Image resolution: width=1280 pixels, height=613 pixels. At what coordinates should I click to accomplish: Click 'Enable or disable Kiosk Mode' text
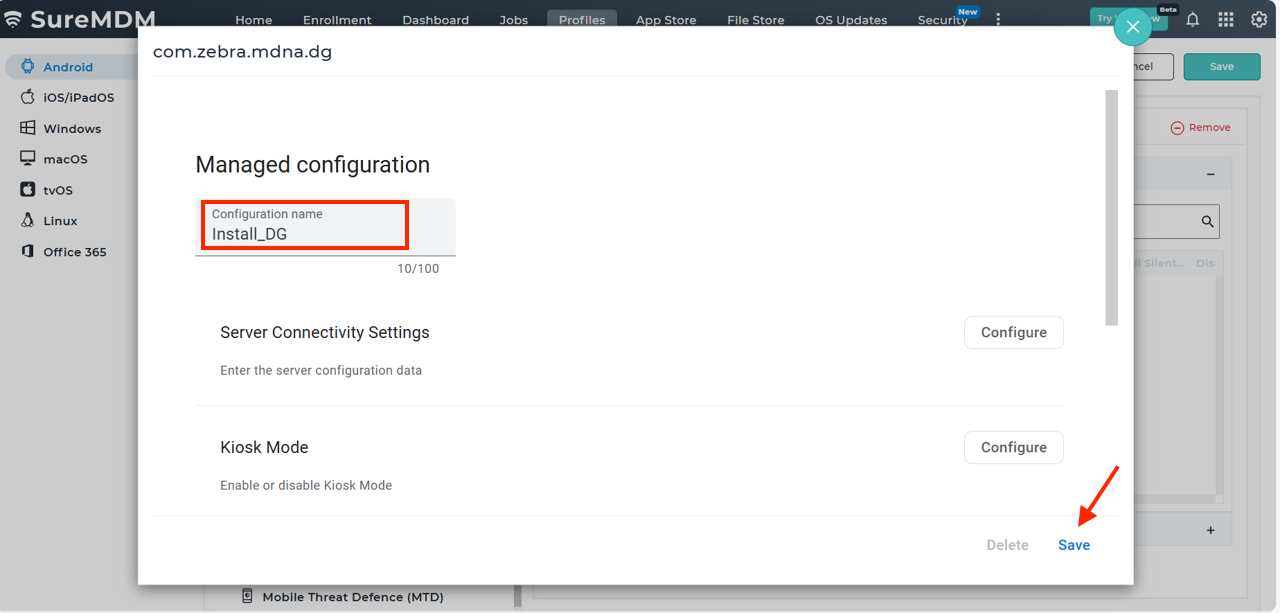[x=306, y=486]
